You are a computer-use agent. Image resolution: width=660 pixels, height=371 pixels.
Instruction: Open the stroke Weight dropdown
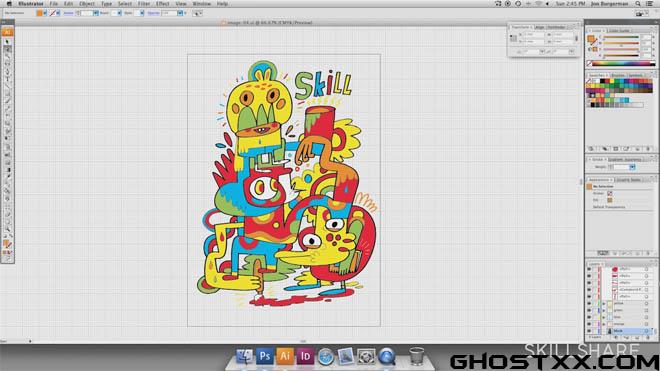click(632, 167)
